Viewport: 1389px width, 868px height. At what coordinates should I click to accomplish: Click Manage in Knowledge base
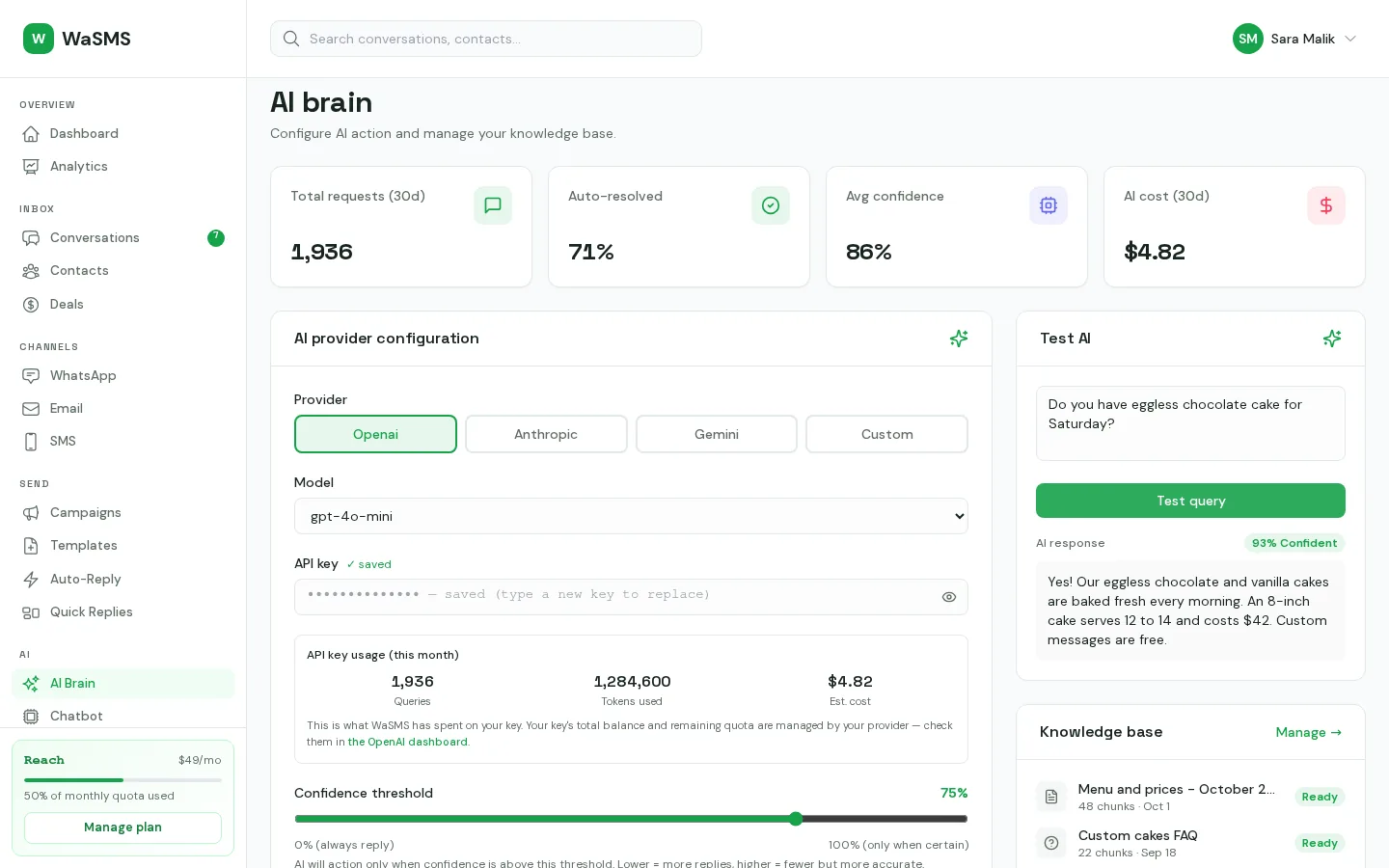pyautogui.click(x=1309, y=732)
